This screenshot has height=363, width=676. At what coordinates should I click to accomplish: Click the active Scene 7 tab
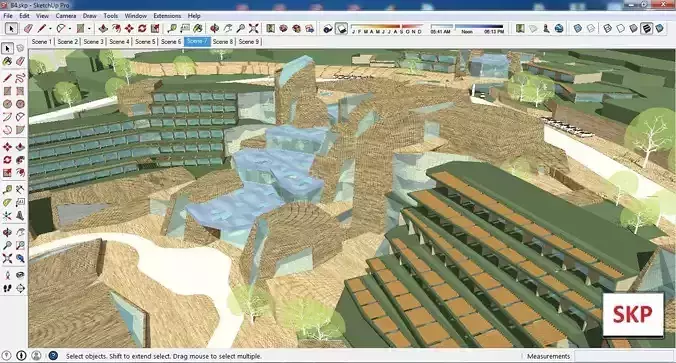pyautogui.click(x=197, y=41)
